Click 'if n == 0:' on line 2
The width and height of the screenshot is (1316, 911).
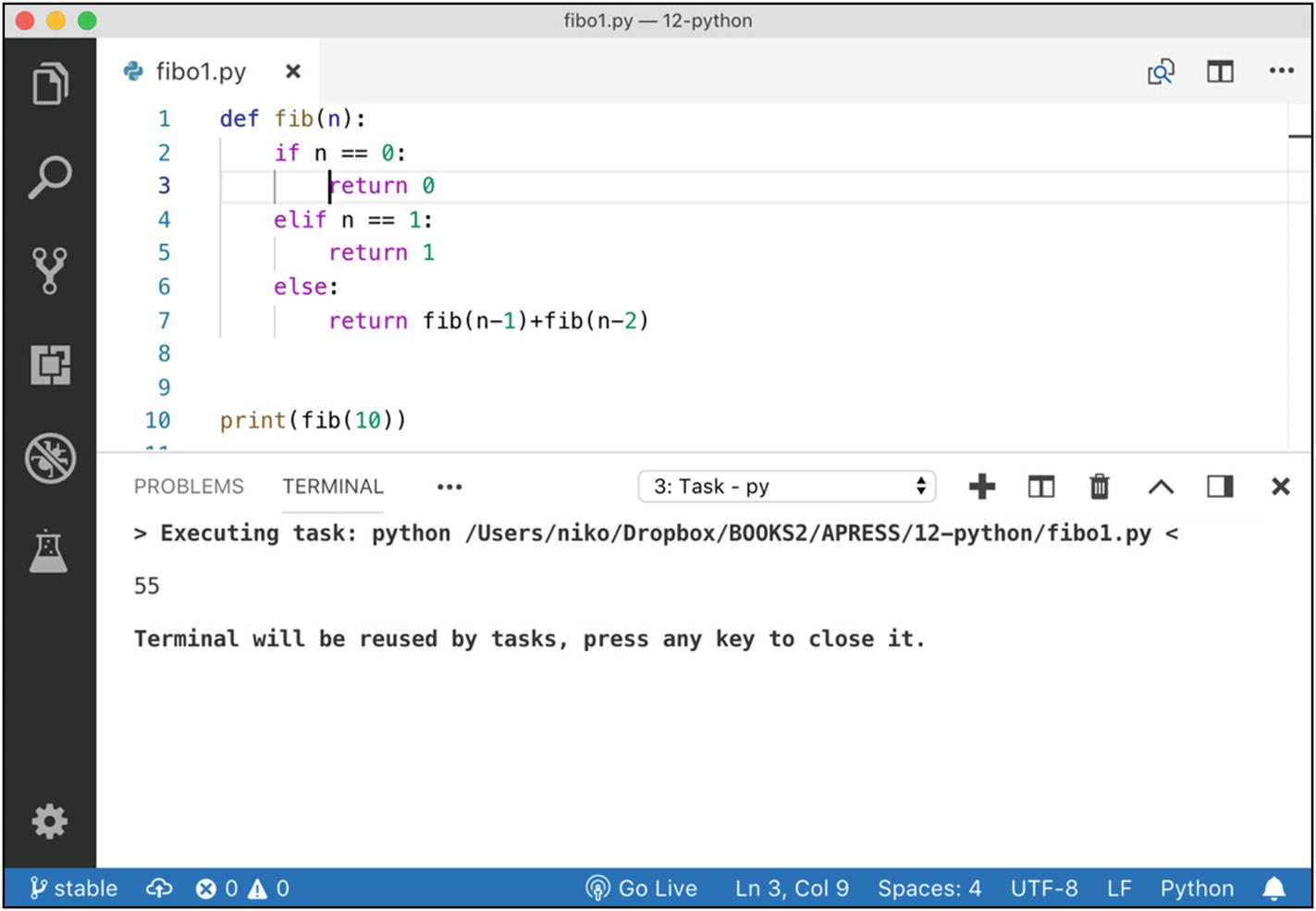coord(339,154)
